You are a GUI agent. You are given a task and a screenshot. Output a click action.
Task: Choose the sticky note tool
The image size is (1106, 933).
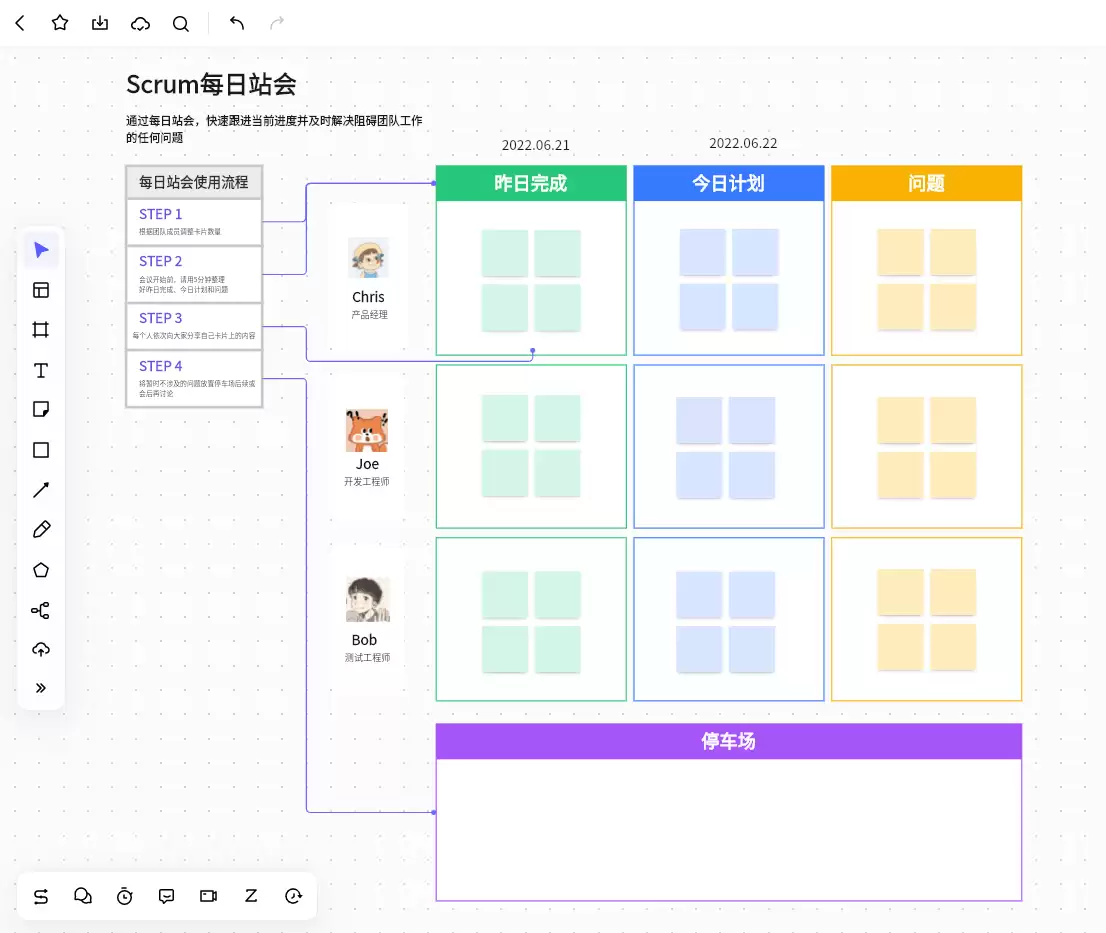tap(41, 410)
